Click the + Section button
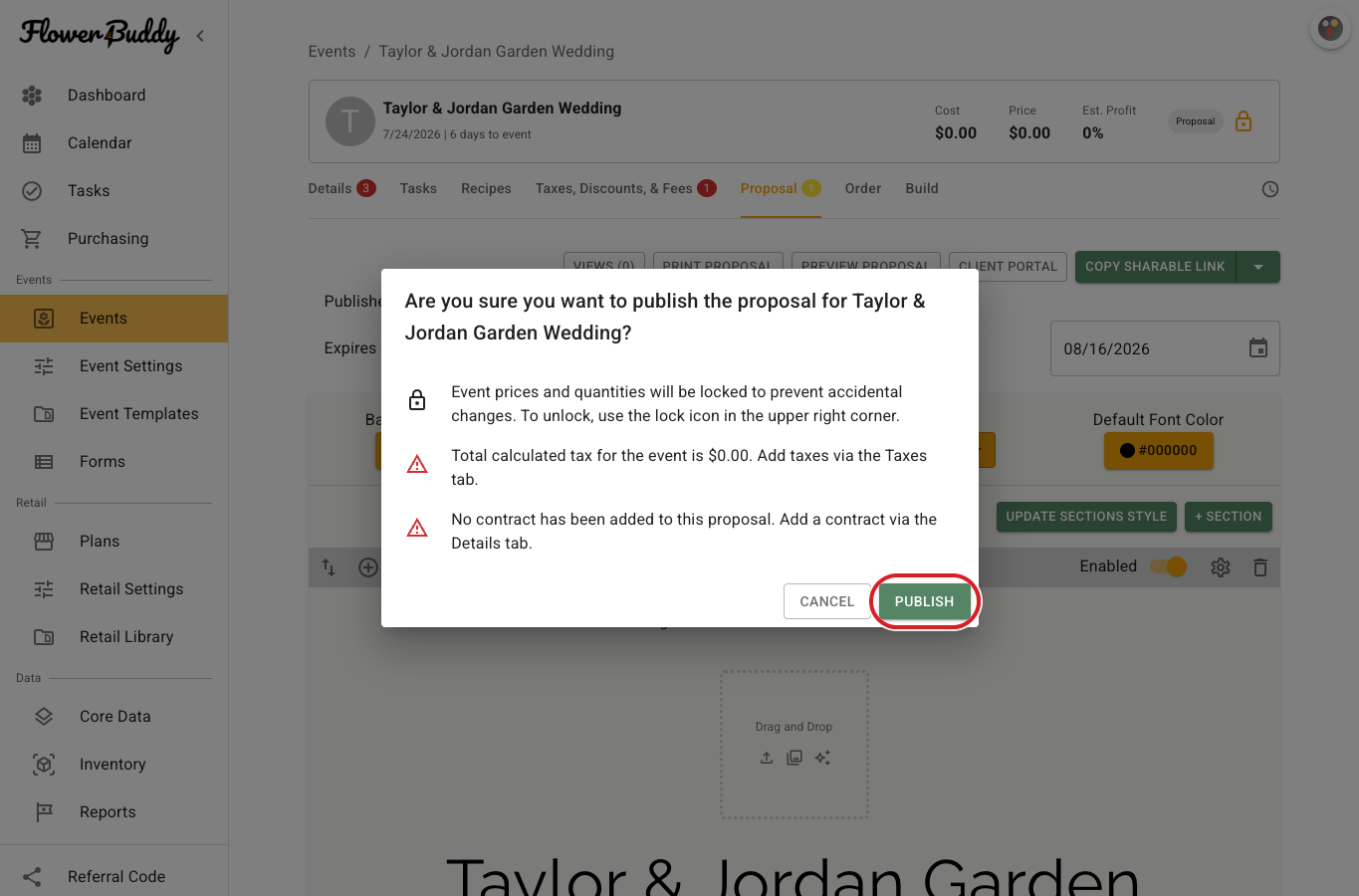1359x896 pixels. (x=1228, y=517)
